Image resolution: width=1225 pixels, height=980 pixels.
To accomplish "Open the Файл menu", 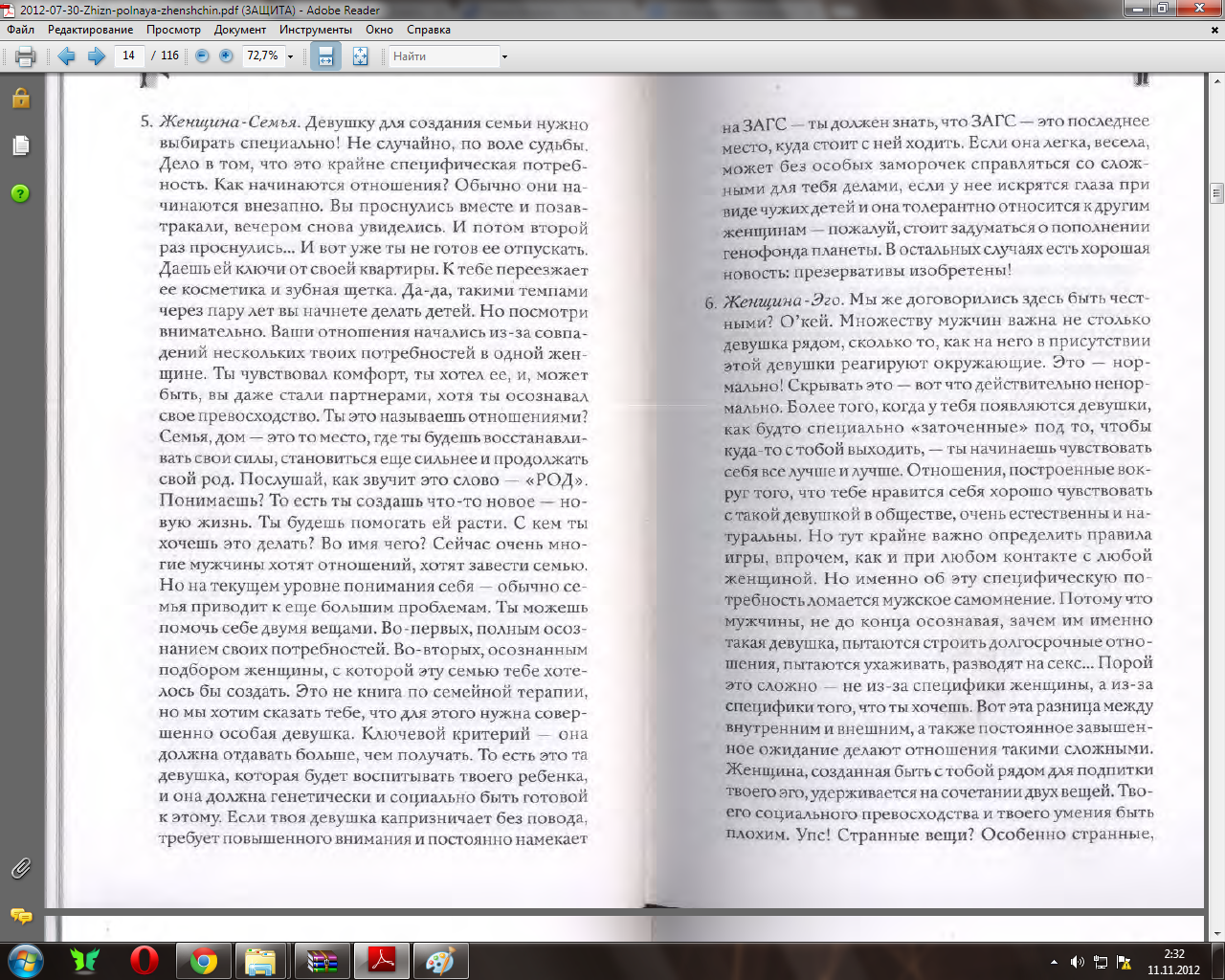I will tap(20, 30).
